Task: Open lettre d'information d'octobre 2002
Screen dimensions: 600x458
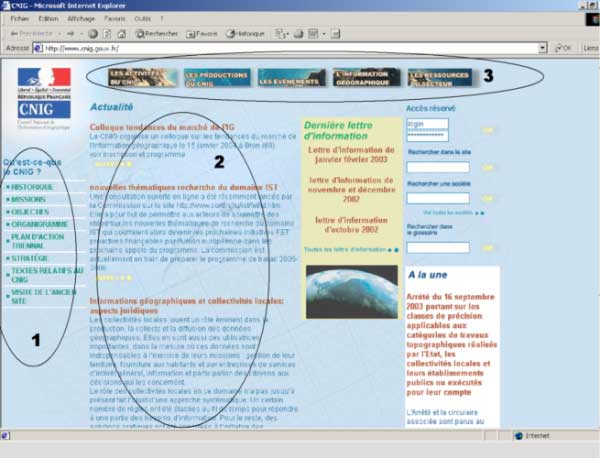Action: coord(351,225)
